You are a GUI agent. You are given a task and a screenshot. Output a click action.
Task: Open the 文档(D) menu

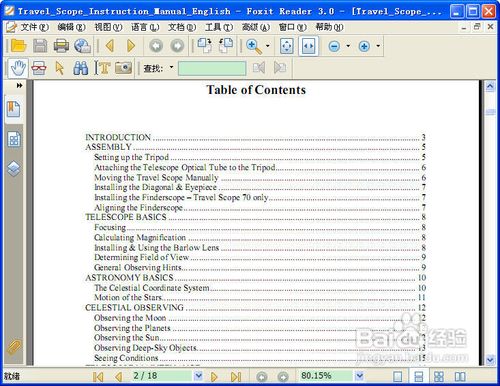182,27
